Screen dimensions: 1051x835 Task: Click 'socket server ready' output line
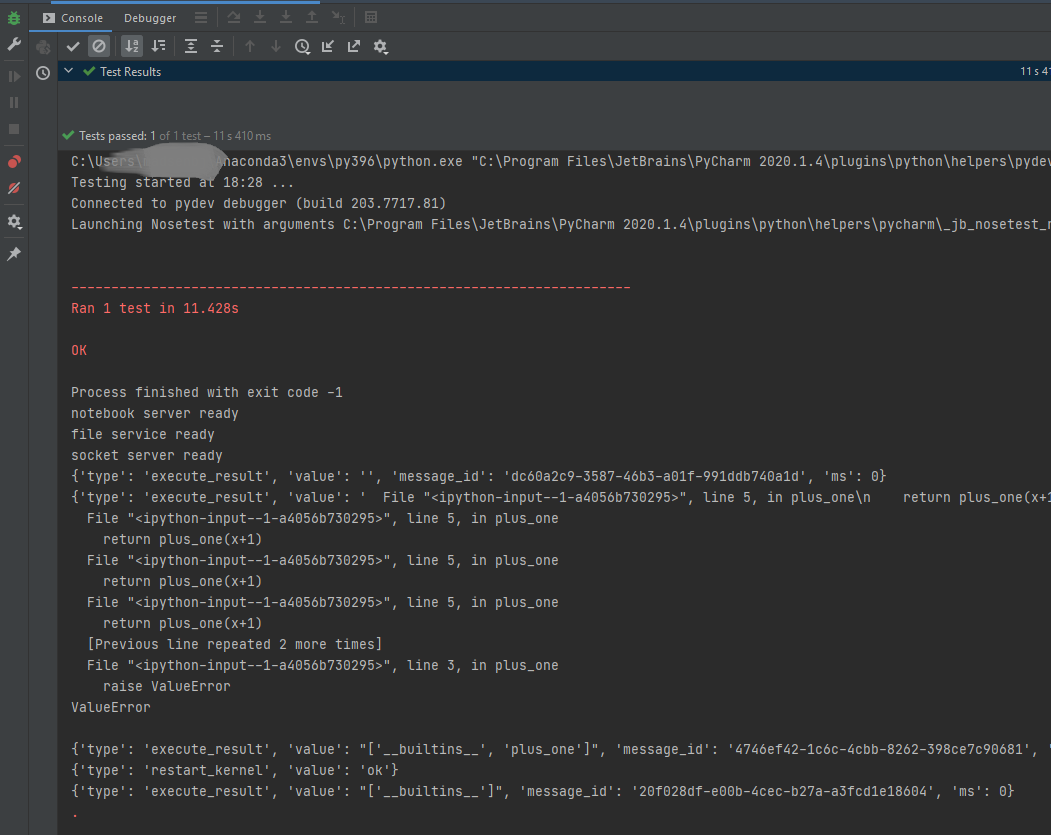[x=147, y=456]
